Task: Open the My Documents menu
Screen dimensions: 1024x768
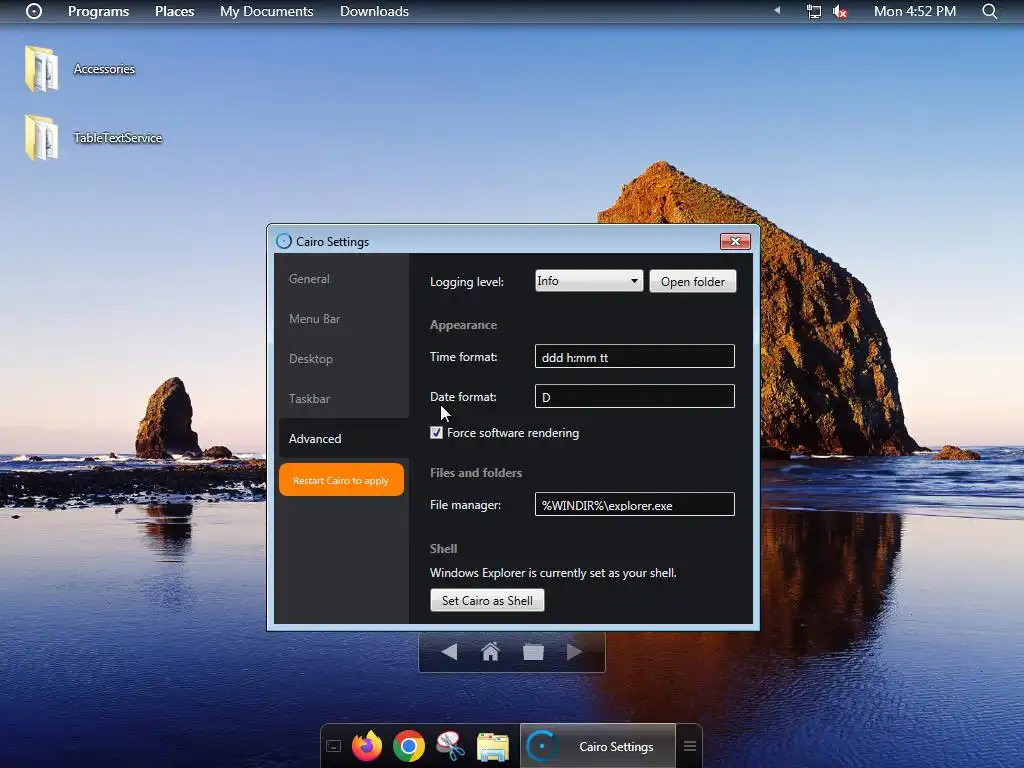Action: pos(266,11)
